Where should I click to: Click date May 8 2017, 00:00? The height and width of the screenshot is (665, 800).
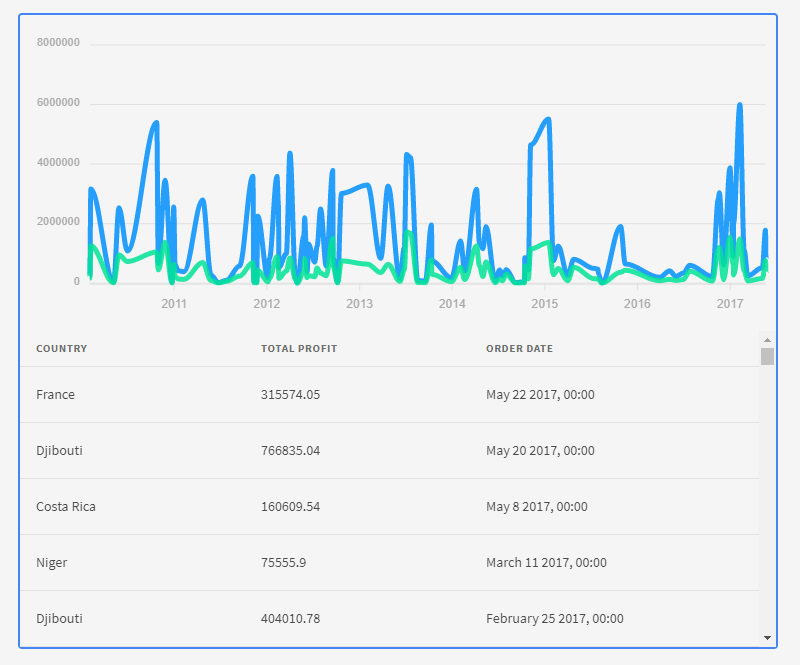[x=537, y=507]
